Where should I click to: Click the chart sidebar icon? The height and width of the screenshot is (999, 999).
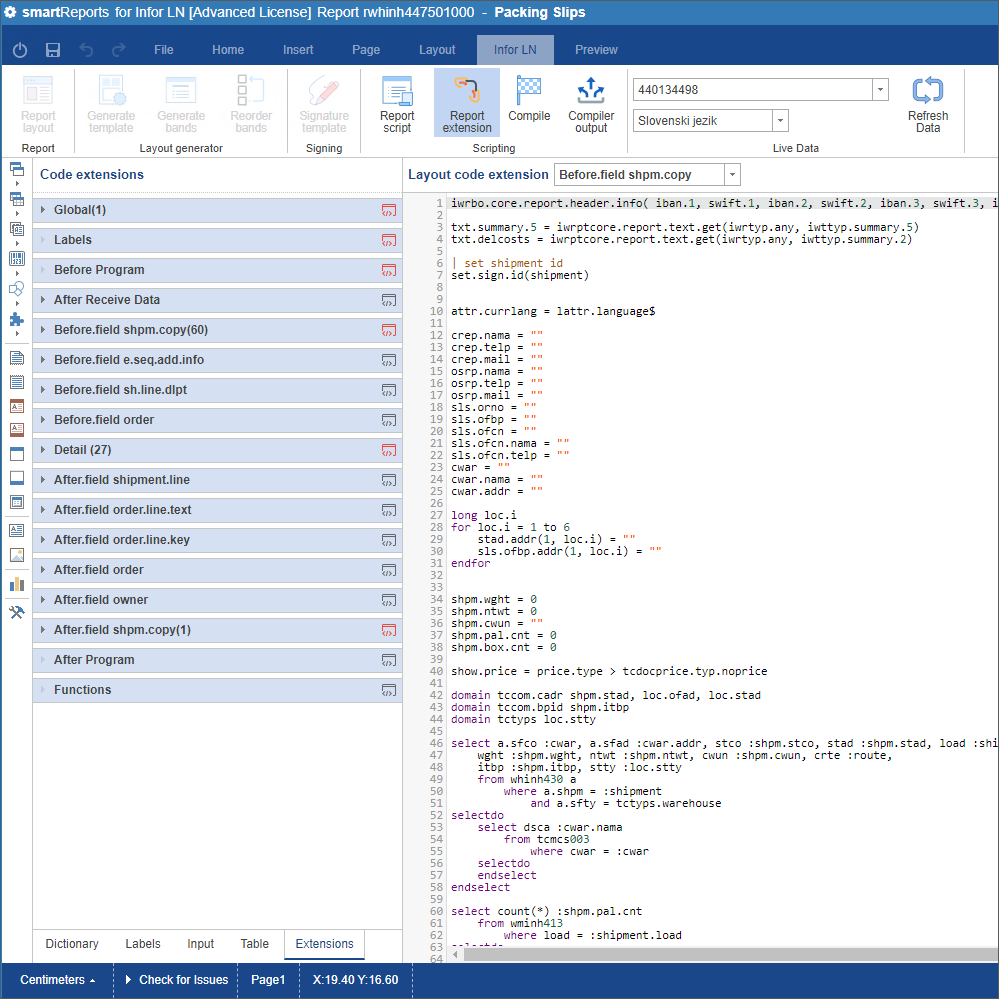coord(17,584)
